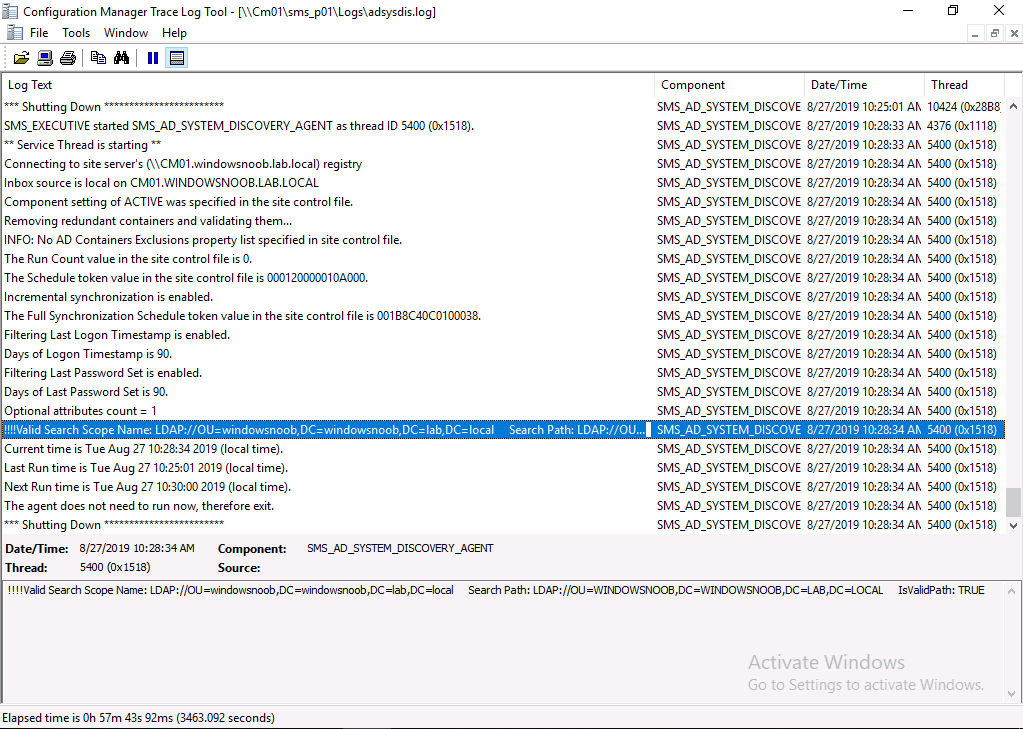
Task: Sort by the Component column header
Action: [729, 85]
